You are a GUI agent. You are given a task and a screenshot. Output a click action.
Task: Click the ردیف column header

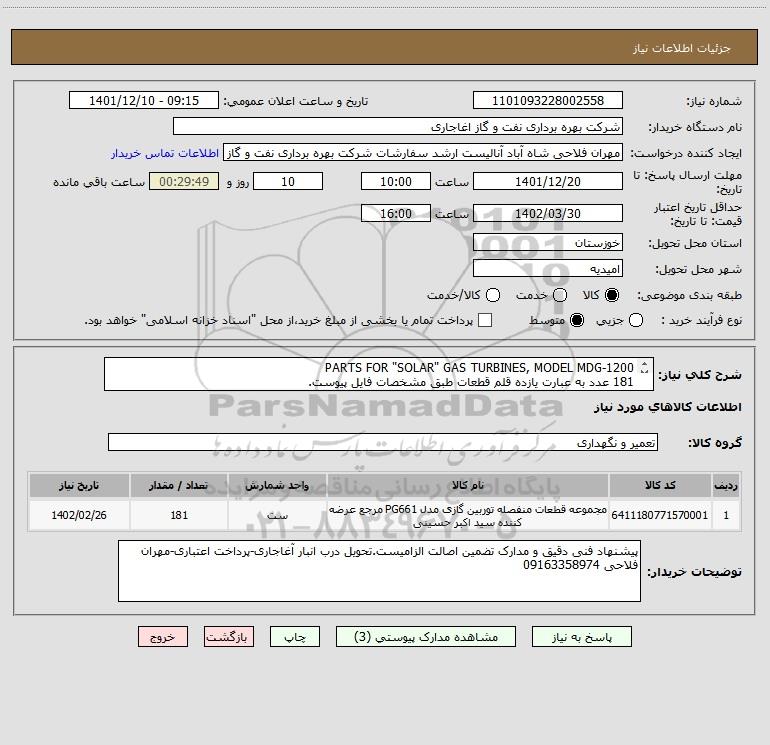726,485
